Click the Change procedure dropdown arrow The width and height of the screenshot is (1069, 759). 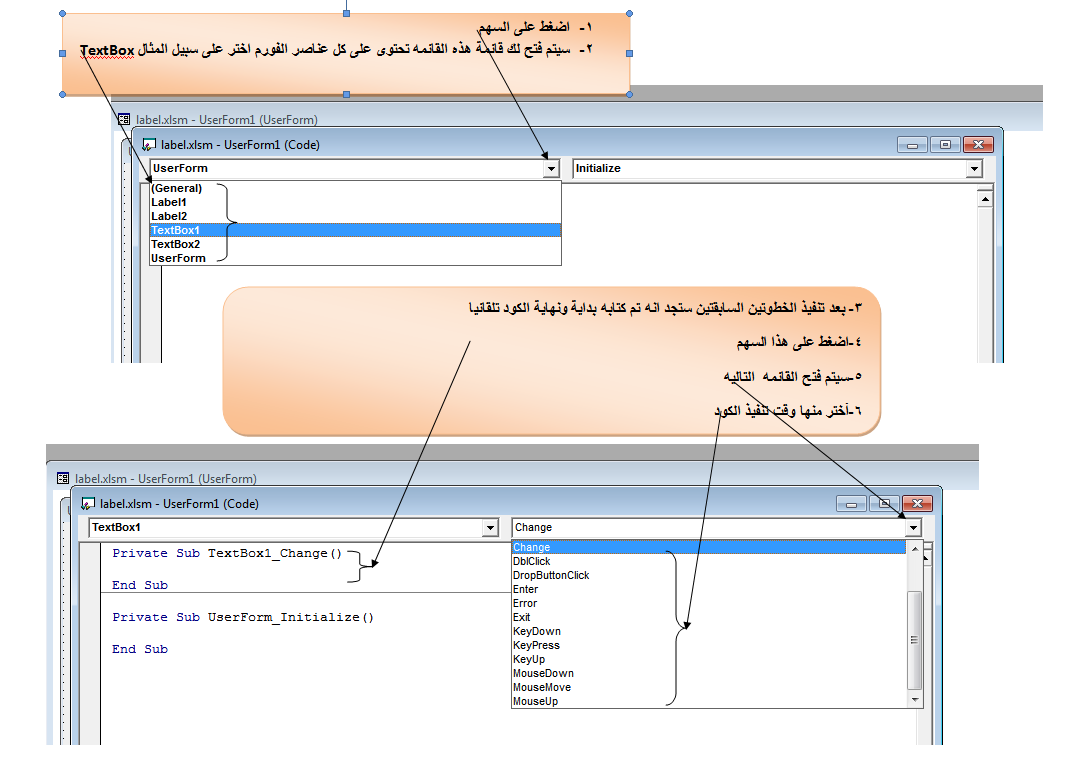[914, 528]
